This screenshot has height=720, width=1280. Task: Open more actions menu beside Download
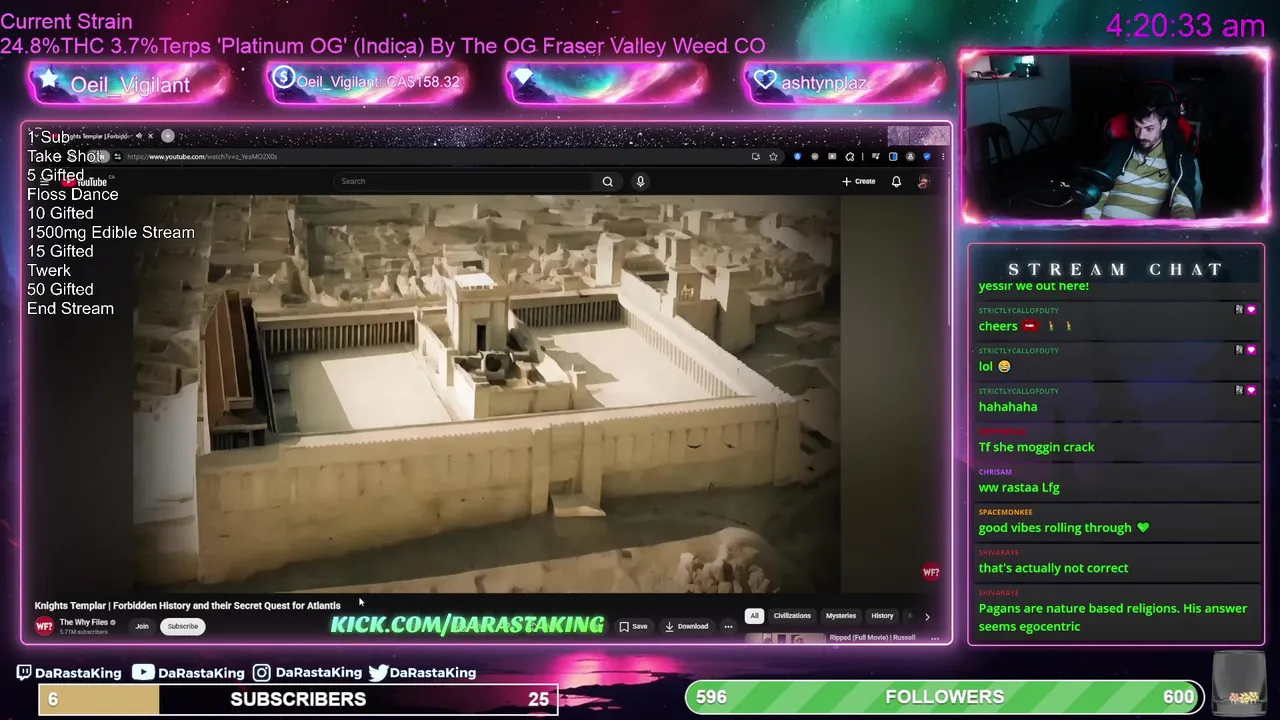[x=728, y=626]
